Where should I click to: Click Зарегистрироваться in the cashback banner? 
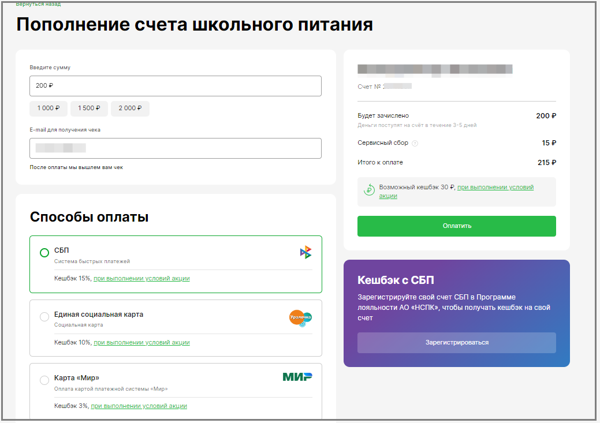(456, 342)
